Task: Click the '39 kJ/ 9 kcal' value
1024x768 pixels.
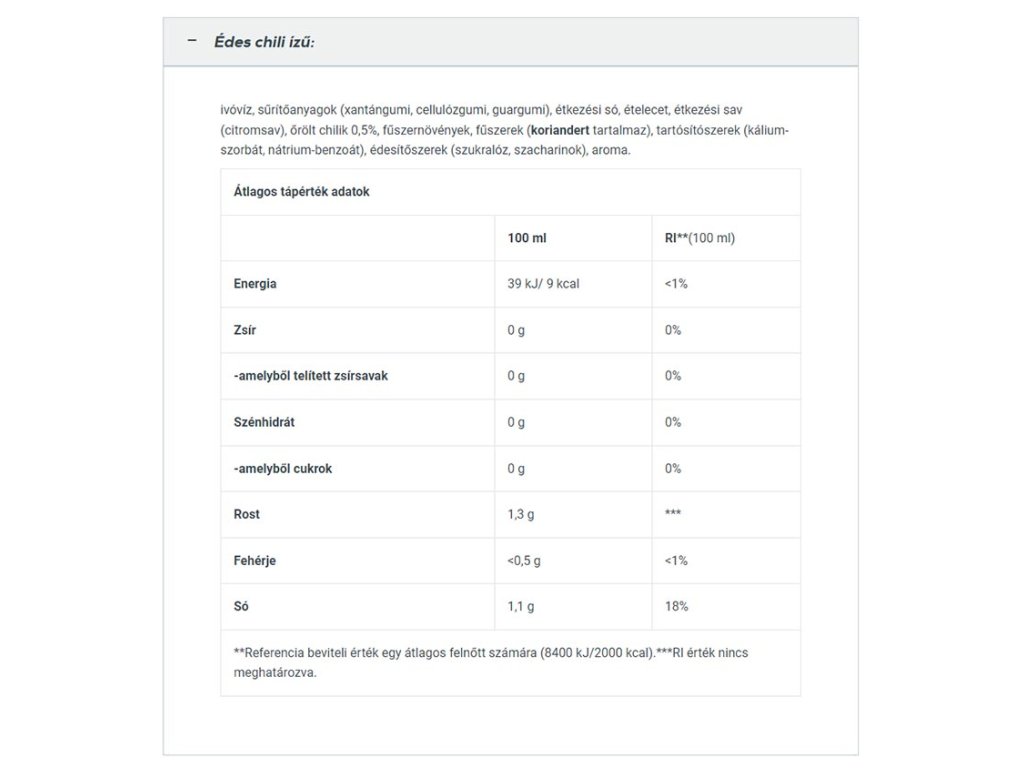Action: coord(543,284)
